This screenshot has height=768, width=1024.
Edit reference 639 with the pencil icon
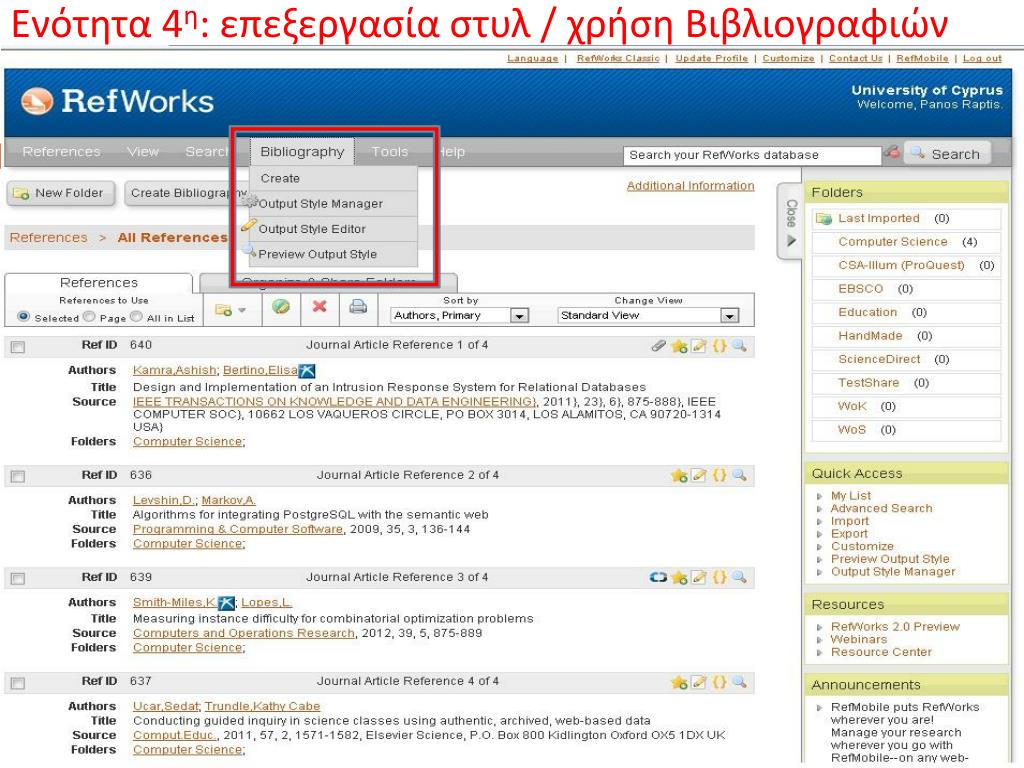pos(699,577)
